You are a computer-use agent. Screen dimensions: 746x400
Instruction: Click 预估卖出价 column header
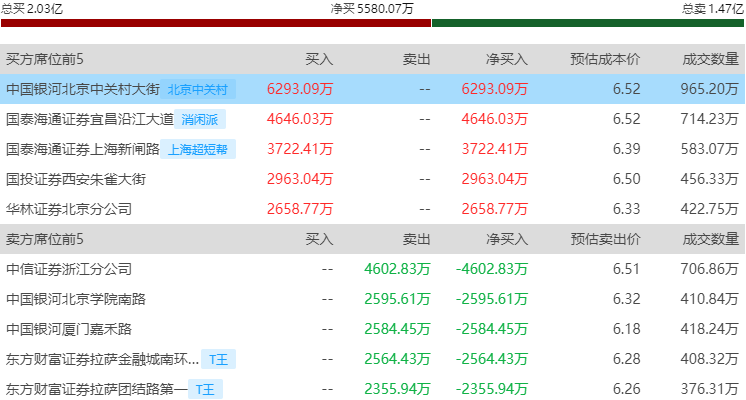coord(605,239)
